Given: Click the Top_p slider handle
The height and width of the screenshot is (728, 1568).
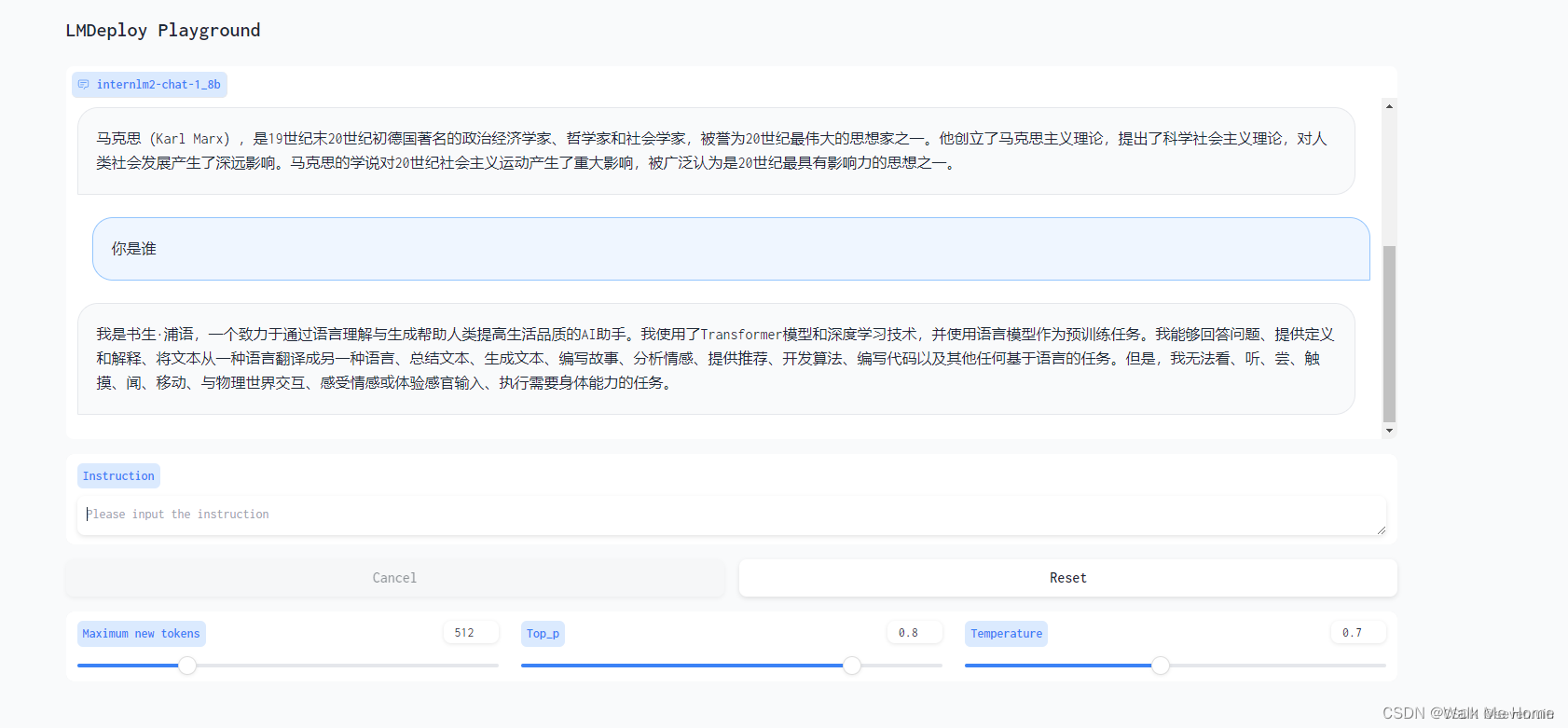Looking at the screenshot, I should pos(852,666).
